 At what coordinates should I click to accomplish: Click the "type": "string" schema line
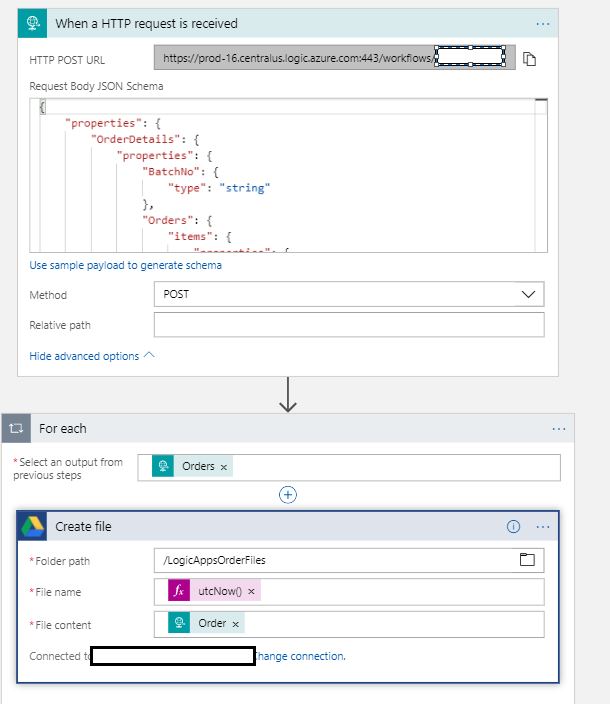[x=219, y=188]
